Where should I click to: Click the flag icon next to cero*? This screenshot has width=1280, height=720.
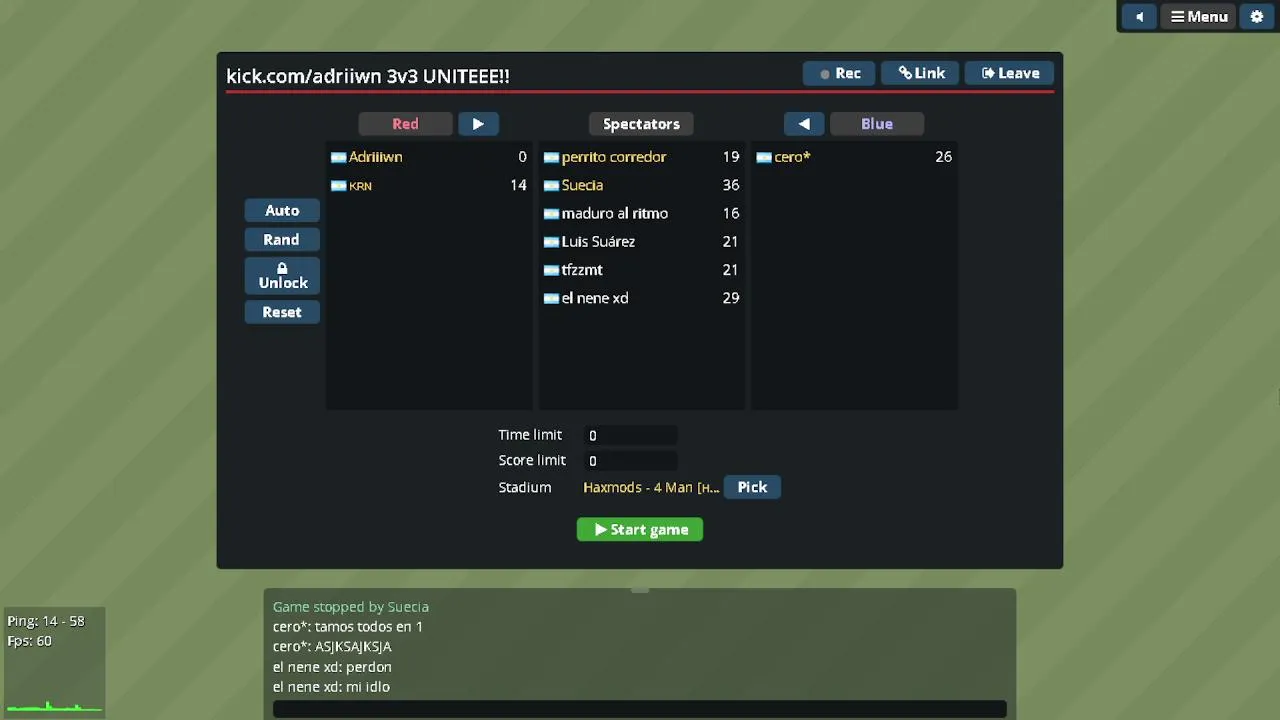click(764, 158)
